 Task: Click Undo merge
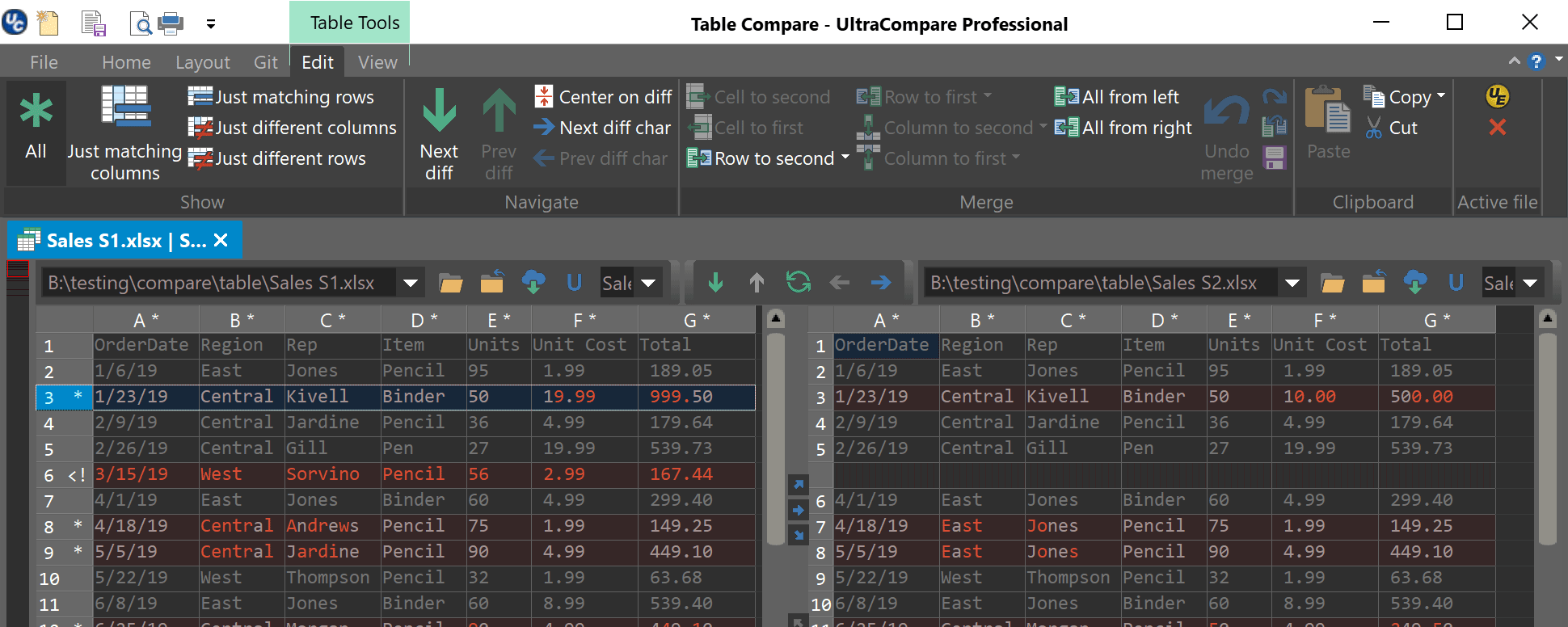pyautogui.click(x=1227, y=137)
